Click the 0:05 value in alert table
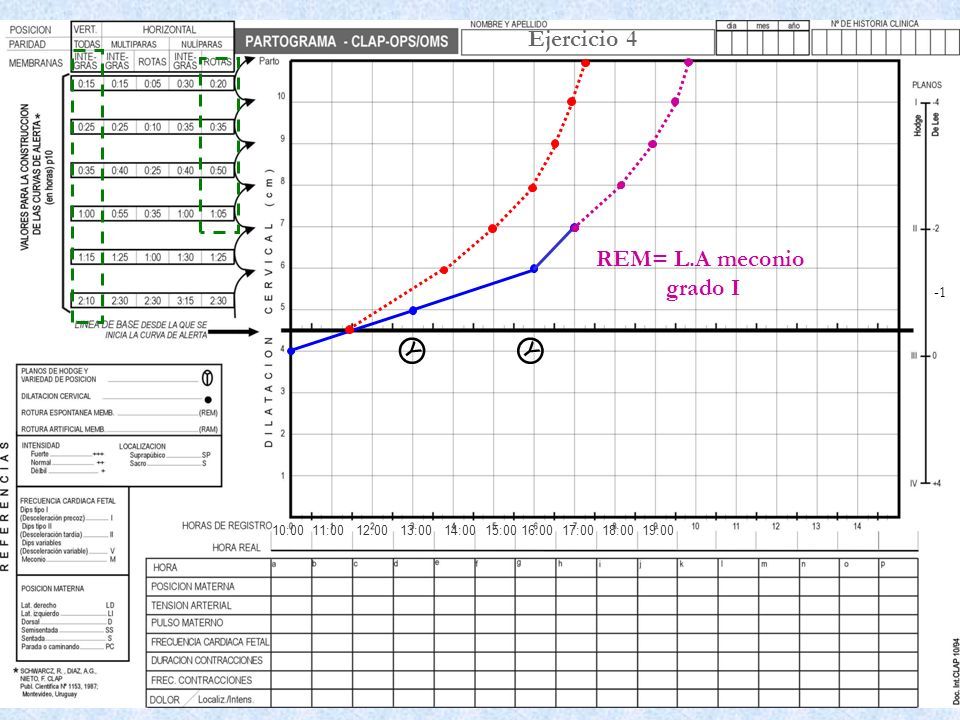960x720 pixels. tap(152, 84)
